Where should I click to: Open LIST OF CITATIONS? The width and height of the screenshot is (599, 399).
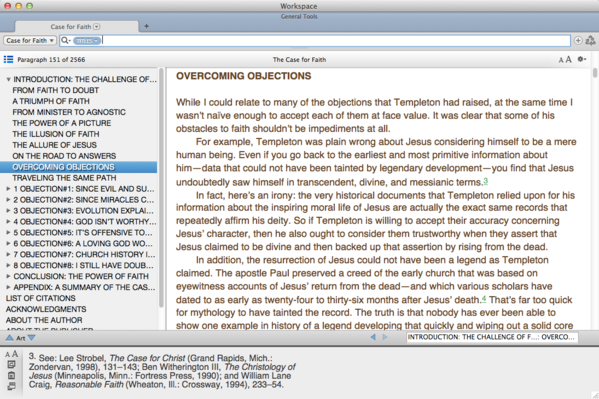(x=40, y=298)
